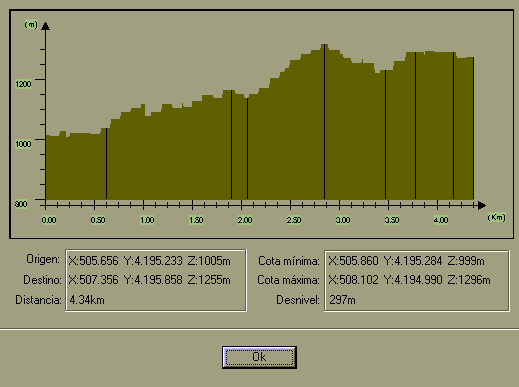Select the tallest profile peak marker line
Screen dimensions: 519x387
(x=324, y=122)
